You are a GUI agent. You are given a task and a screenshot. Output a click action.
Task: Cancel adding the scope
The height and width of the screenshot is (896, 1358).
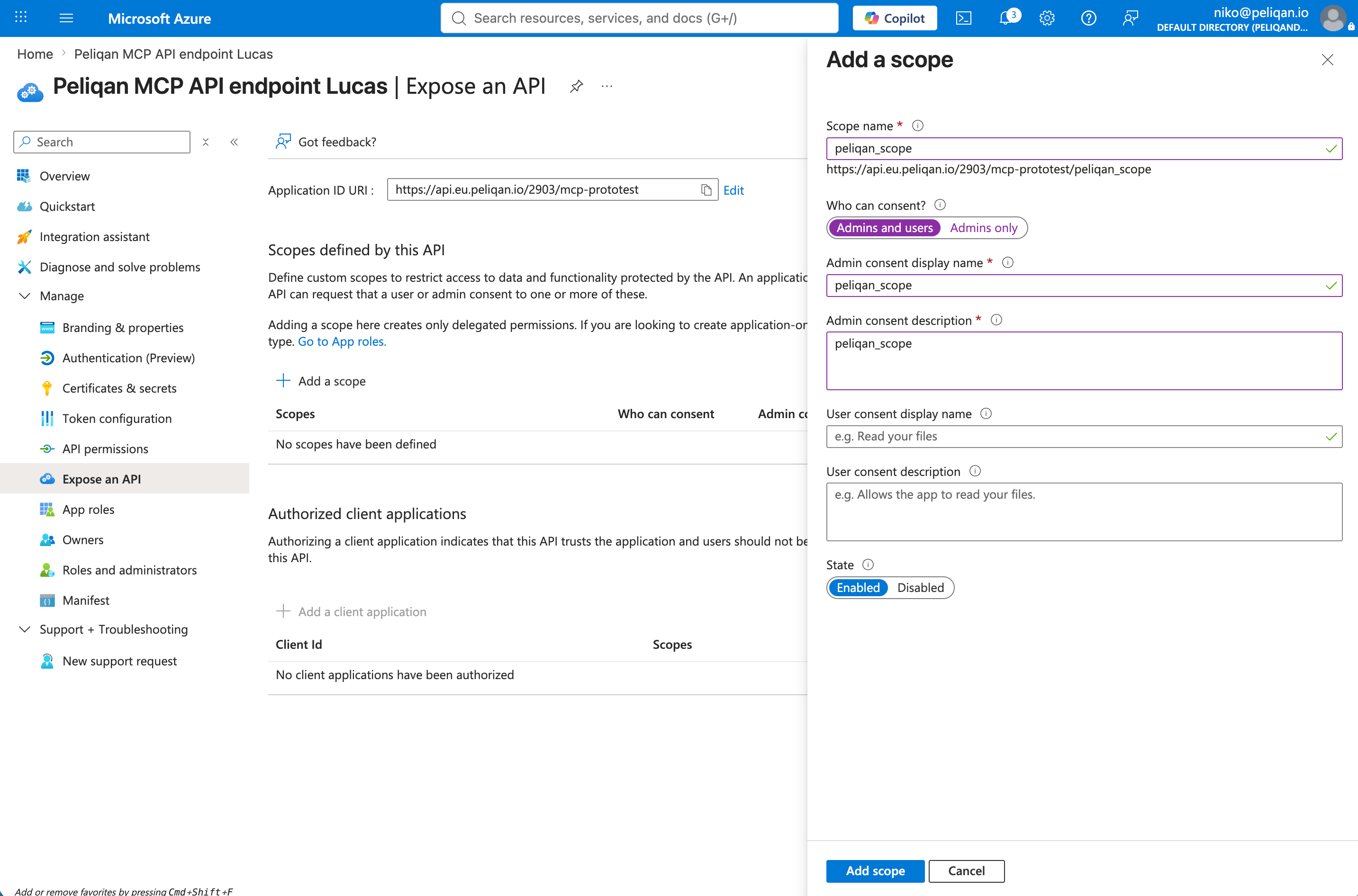[x=966, y=871]
